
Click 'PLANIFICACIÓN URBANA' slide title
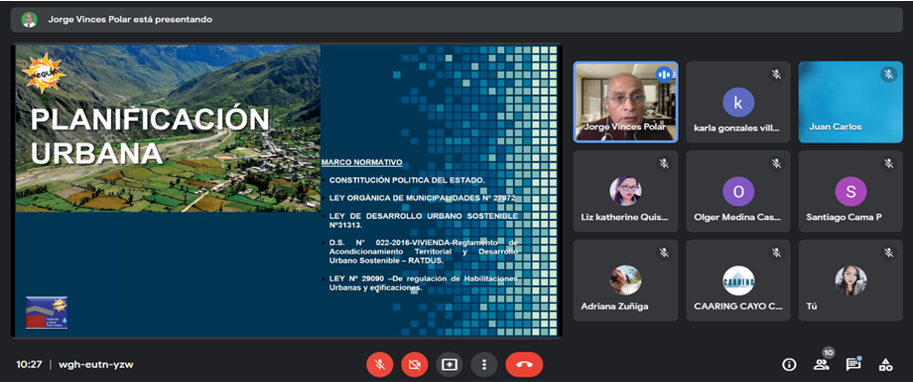click(x=150, y=136)
